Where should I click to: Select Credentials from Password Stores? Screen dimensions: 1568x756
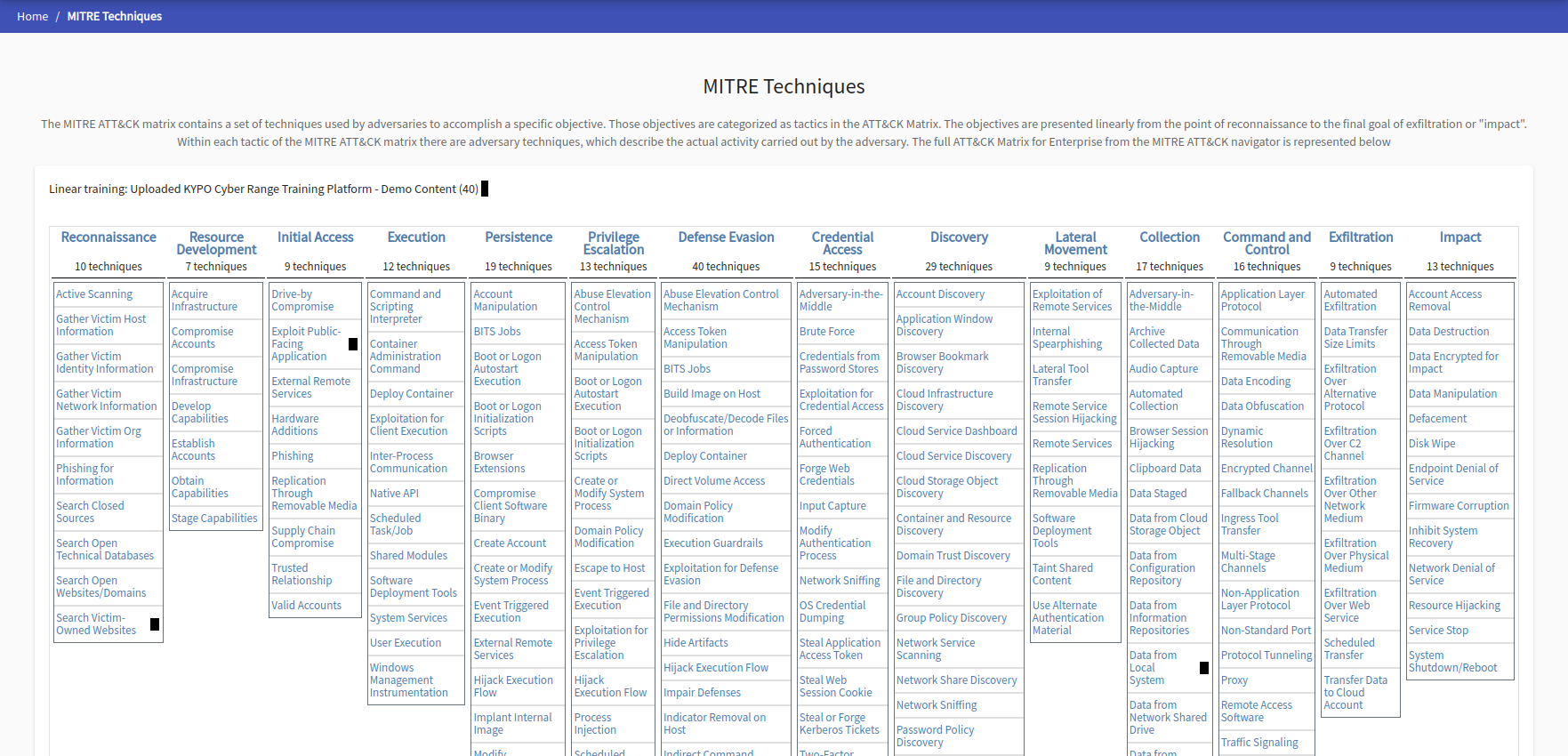pyautogui.click(x=840, y=363)
